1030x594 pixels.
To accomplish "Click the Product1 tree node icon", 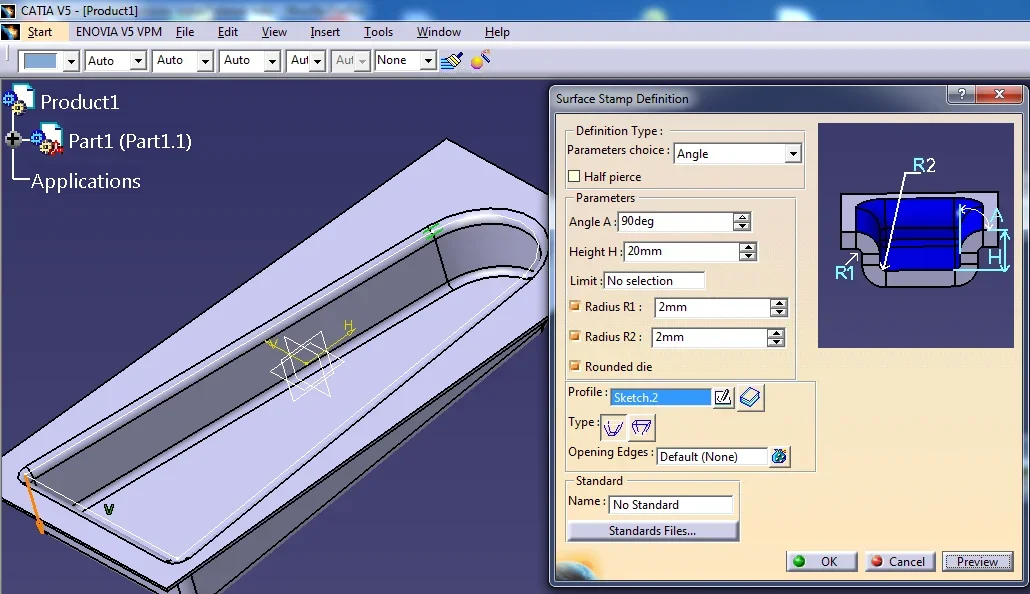I will pos(18,101).
